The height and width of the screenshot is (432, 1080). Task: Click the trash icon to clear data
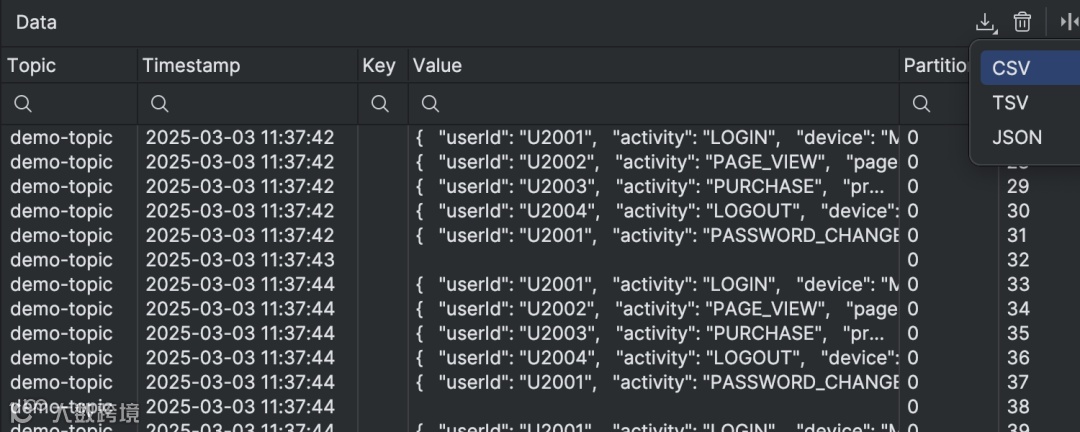point(1022,22)
